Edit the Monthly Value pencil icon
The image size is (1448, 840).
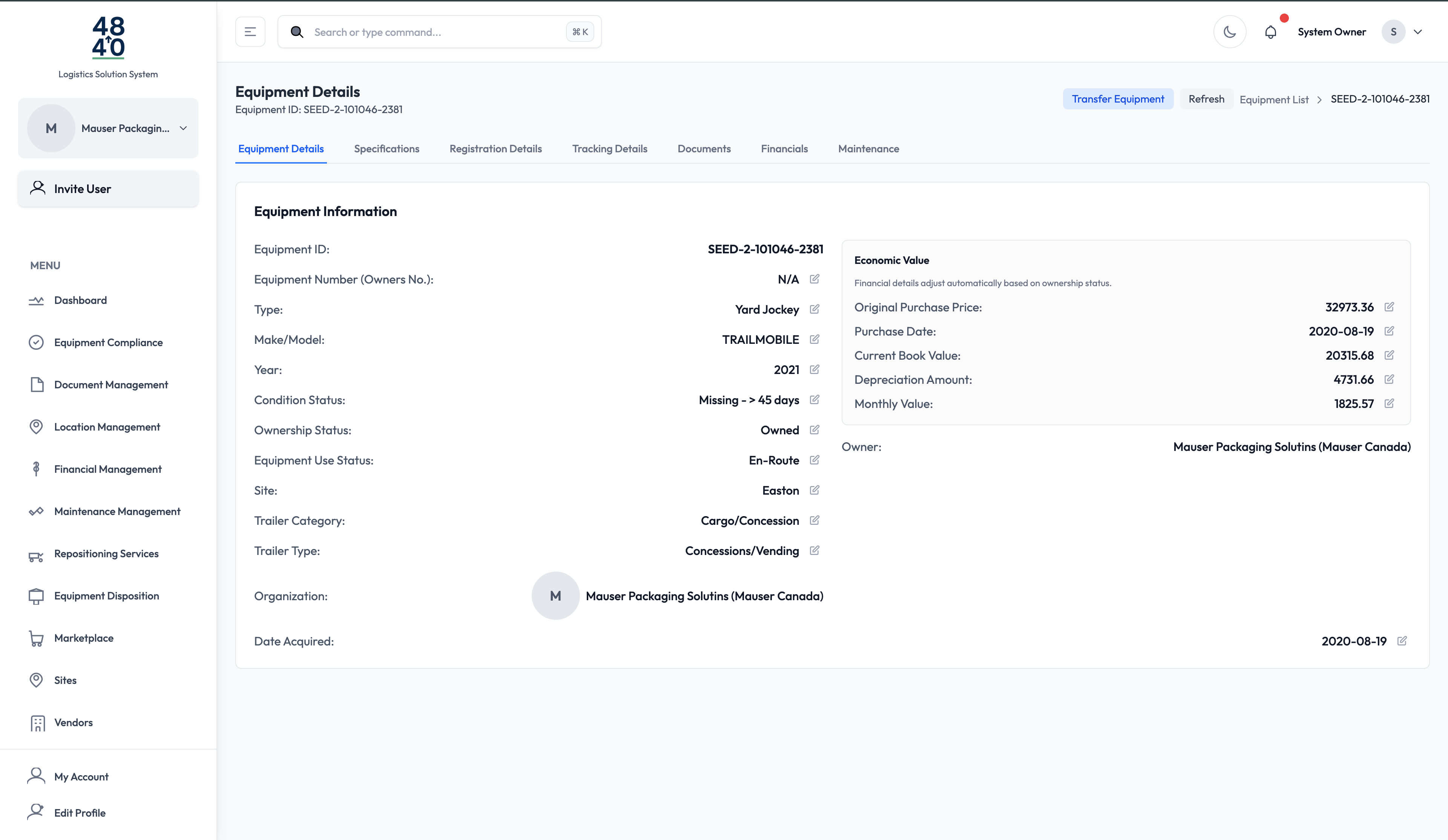coord(1389,403)
